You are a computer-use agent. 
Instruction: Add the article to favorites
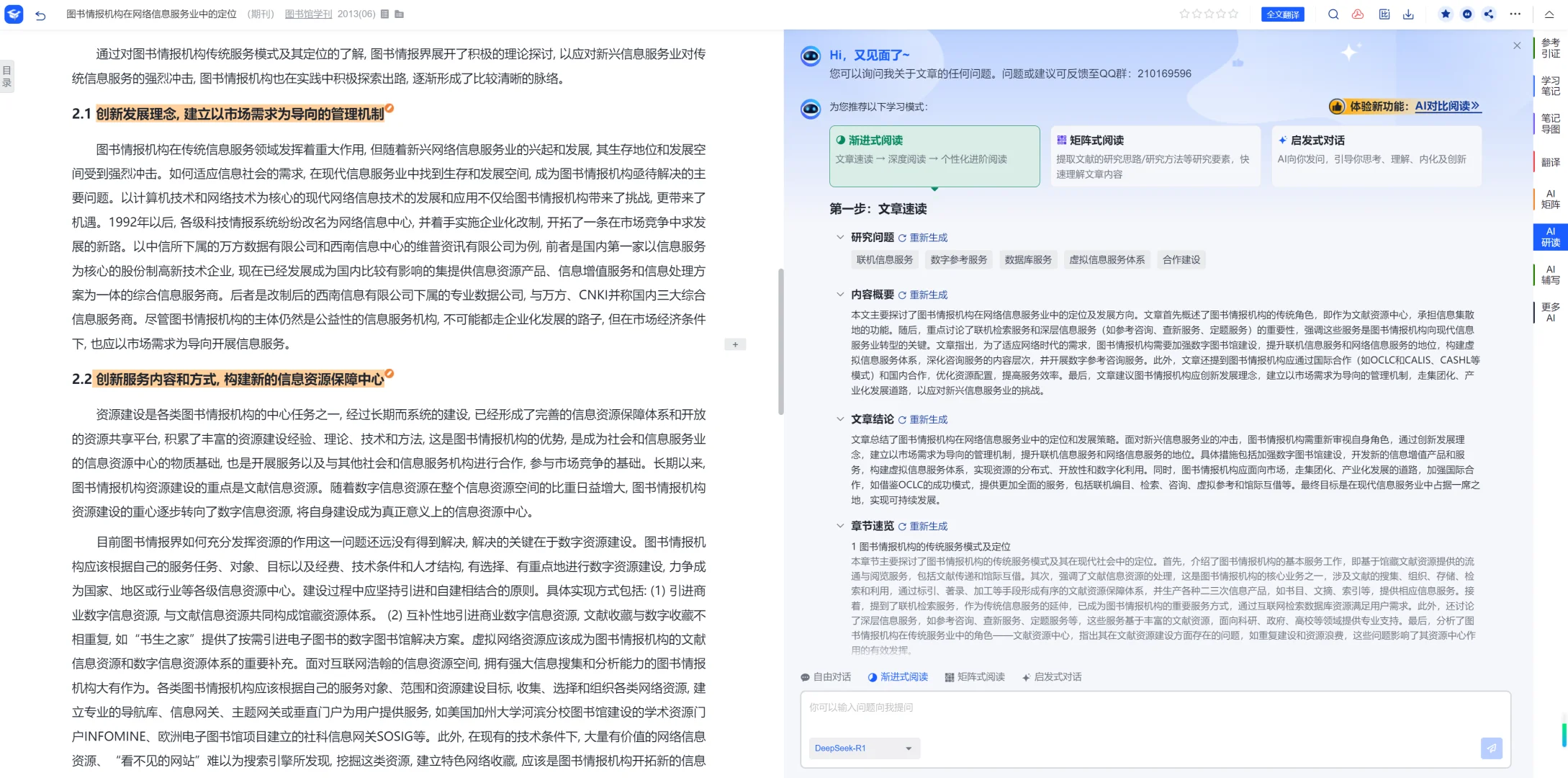(x=1446, y=14)
